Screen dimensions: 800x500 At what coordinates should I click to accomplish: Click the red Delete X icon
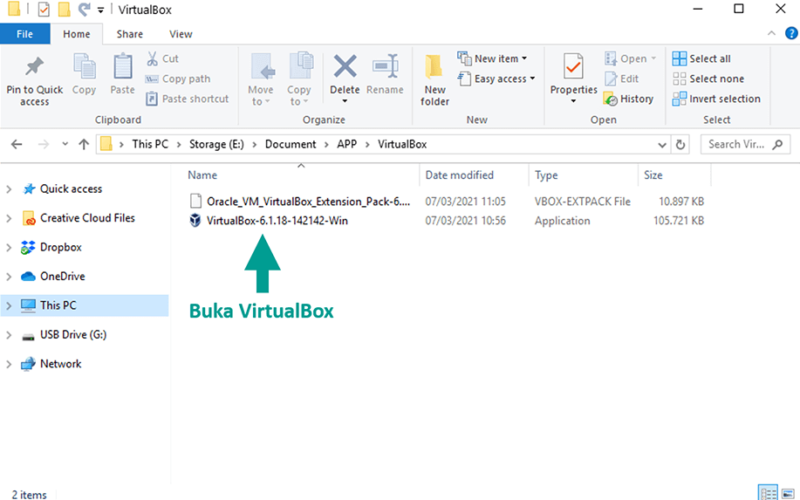(x=345, y=66)
